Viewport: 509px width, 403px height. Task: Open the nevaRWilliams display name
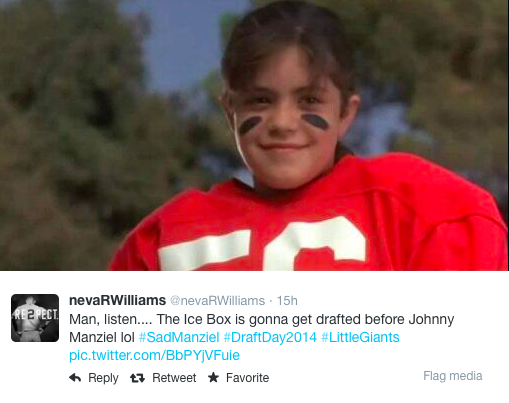[117, 300]
